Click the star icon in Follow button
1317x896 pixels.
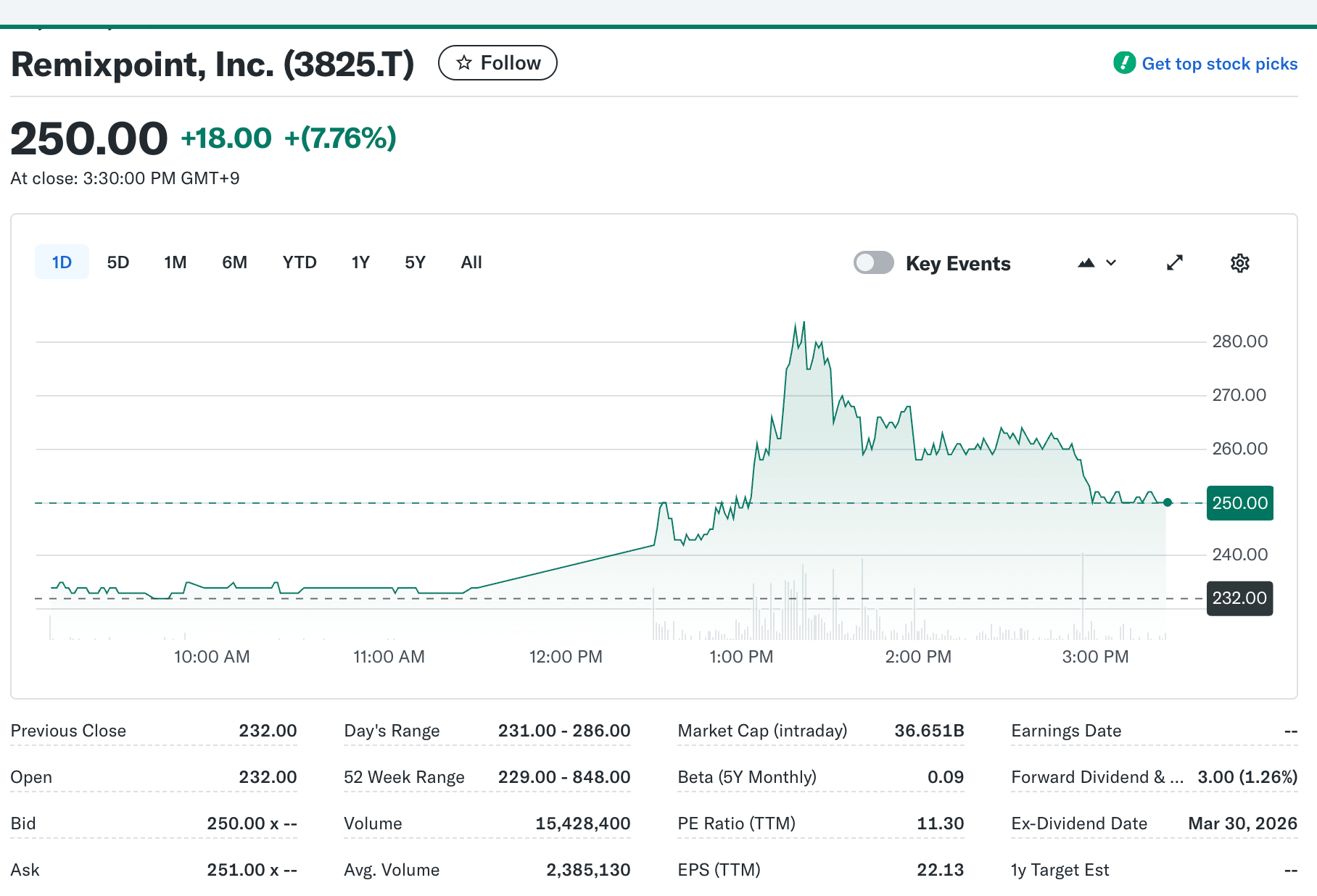464,63
